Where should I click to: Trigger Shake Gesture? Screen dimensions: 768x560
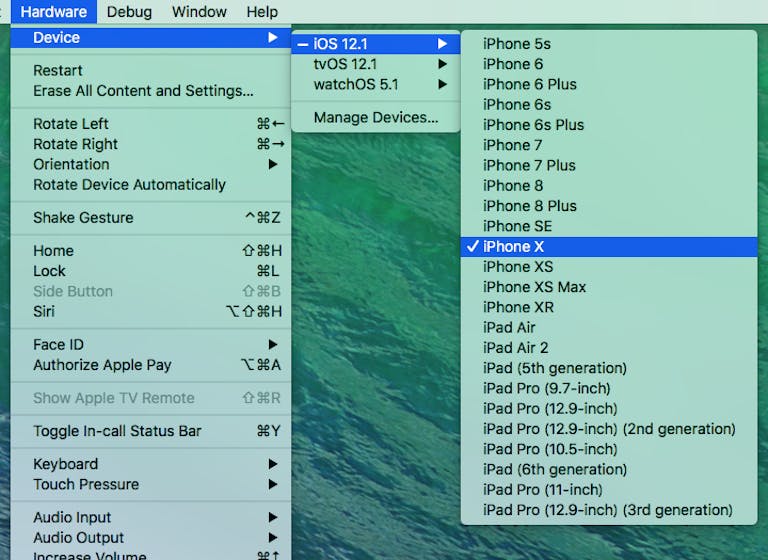coord(151,218)
